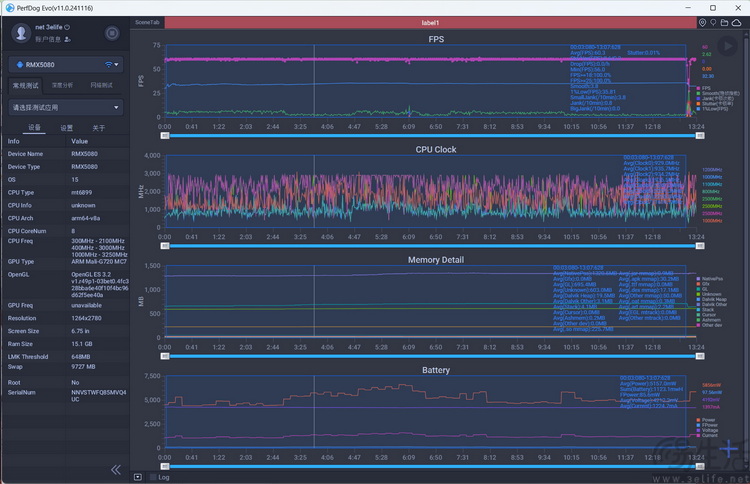Toggle the FPower legend in Battery chart
This screenshot has height=484, width=750.
pyautogui.click(x=707, y=425)
